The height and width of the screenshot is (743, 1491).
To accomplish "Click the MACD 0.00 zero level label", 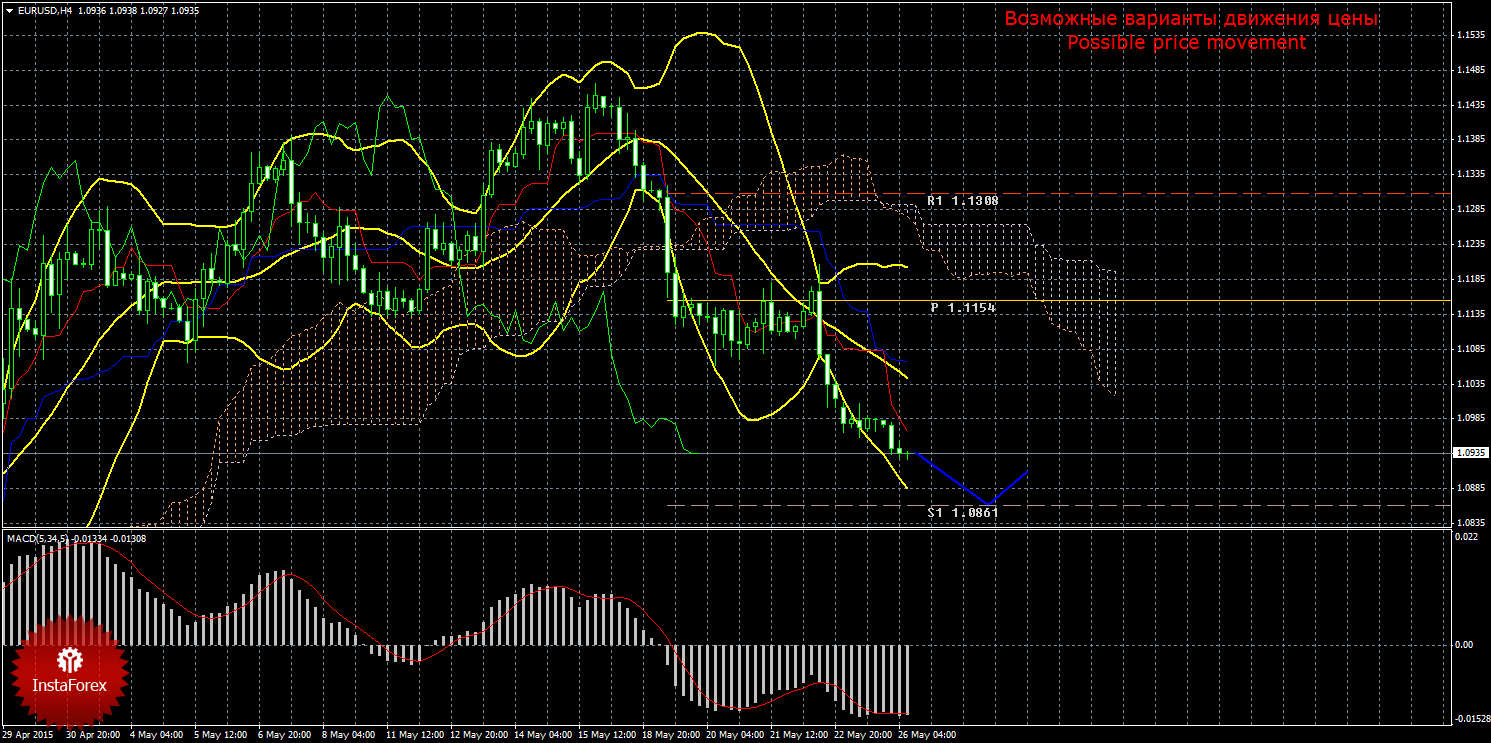I will pyautogui.click(x=1464, y=645).
